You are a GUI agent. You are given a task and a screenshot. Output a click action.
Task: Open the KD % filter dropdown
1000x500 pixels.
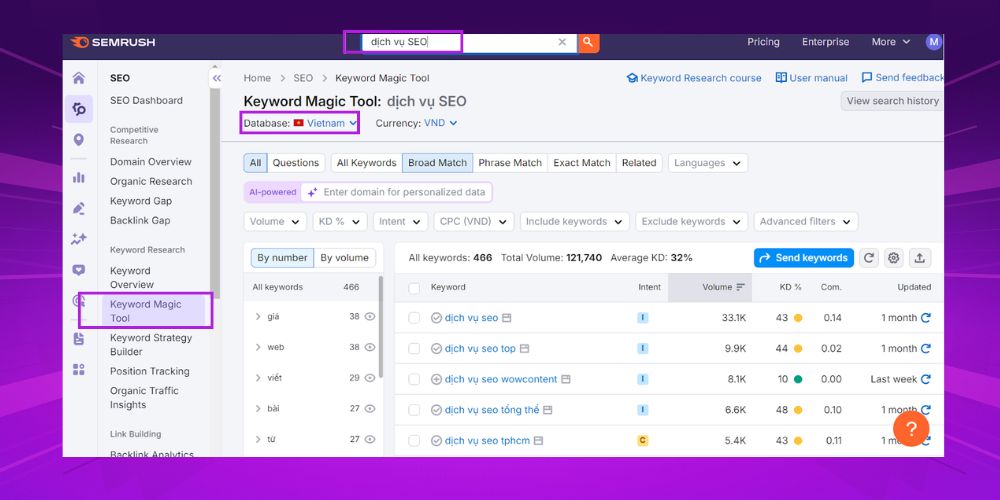pos(340,222)
